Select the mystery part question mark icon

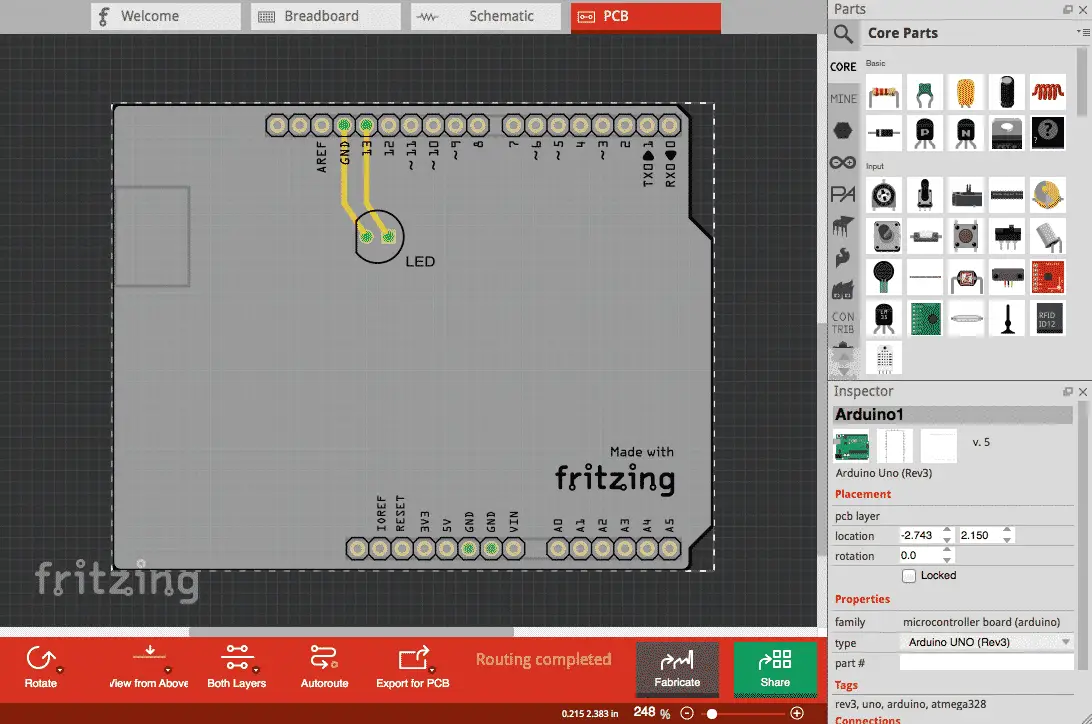1047,133
